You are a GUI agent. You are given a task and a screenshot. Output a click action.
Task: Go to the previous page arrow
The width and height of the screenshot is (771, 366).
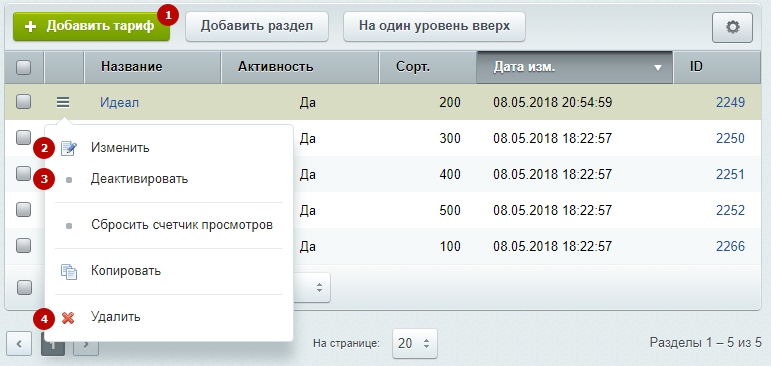point(19,344)
